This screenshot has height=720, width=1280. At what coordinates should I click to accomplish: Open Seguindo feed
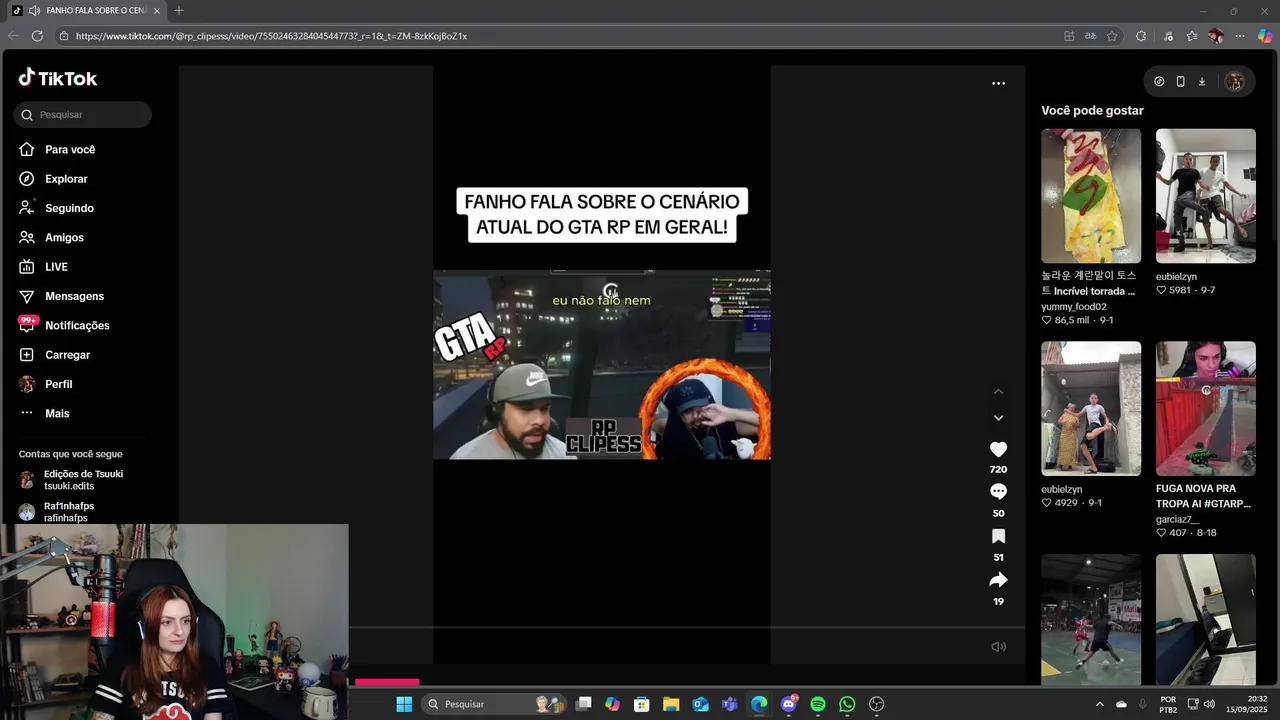pos(57,208)
